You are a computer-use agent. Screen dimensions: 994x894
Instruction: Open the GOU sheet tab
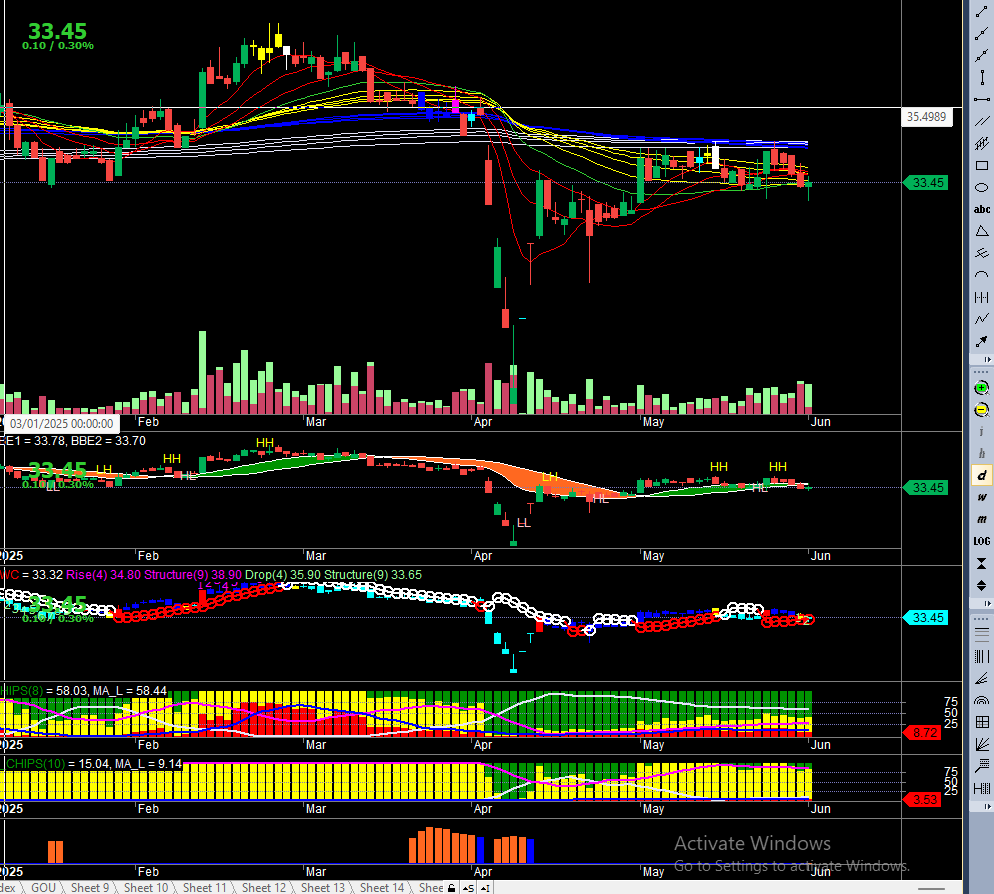click(x=43, y=888)
